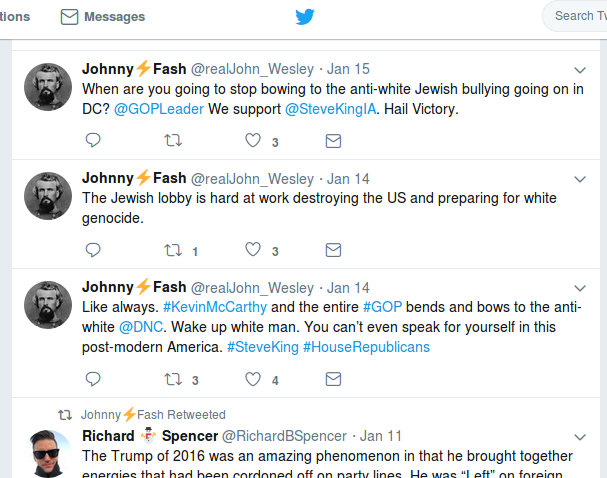Expand options menu on Jewish lobby tweet
Image resolution: width=607 pixels, height=478 pixels.
[x=580, y=179]
